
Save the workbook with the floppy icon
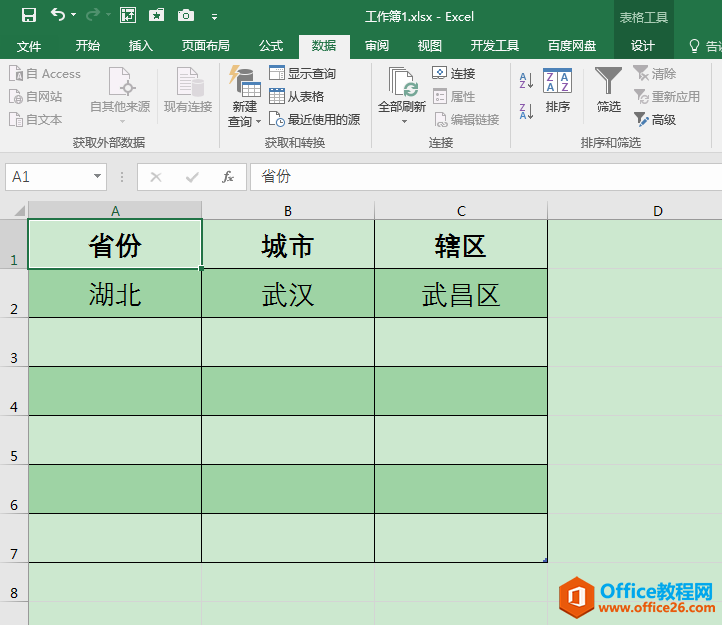(x=29, y=16)
